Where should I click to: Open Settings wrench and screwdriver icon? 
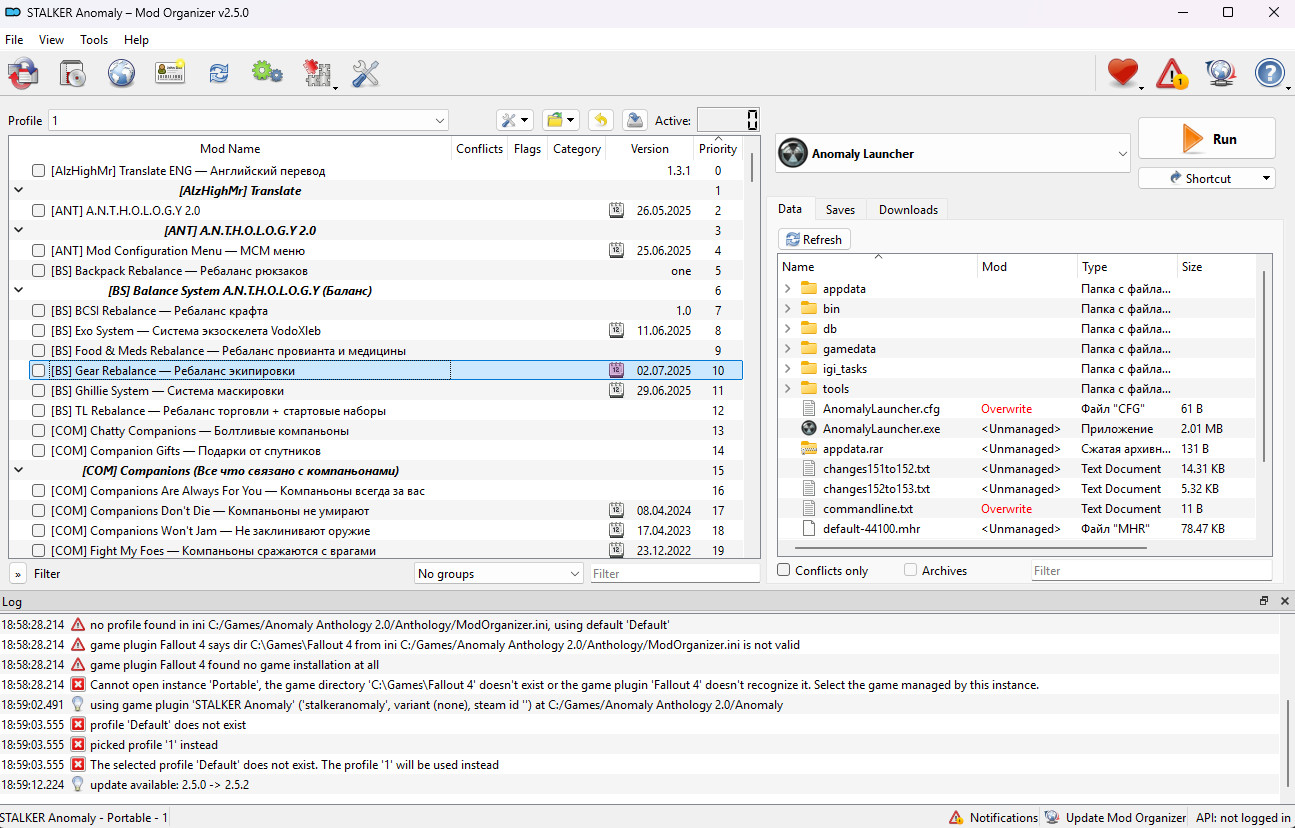pyautogui.click(x=365, y=73)
